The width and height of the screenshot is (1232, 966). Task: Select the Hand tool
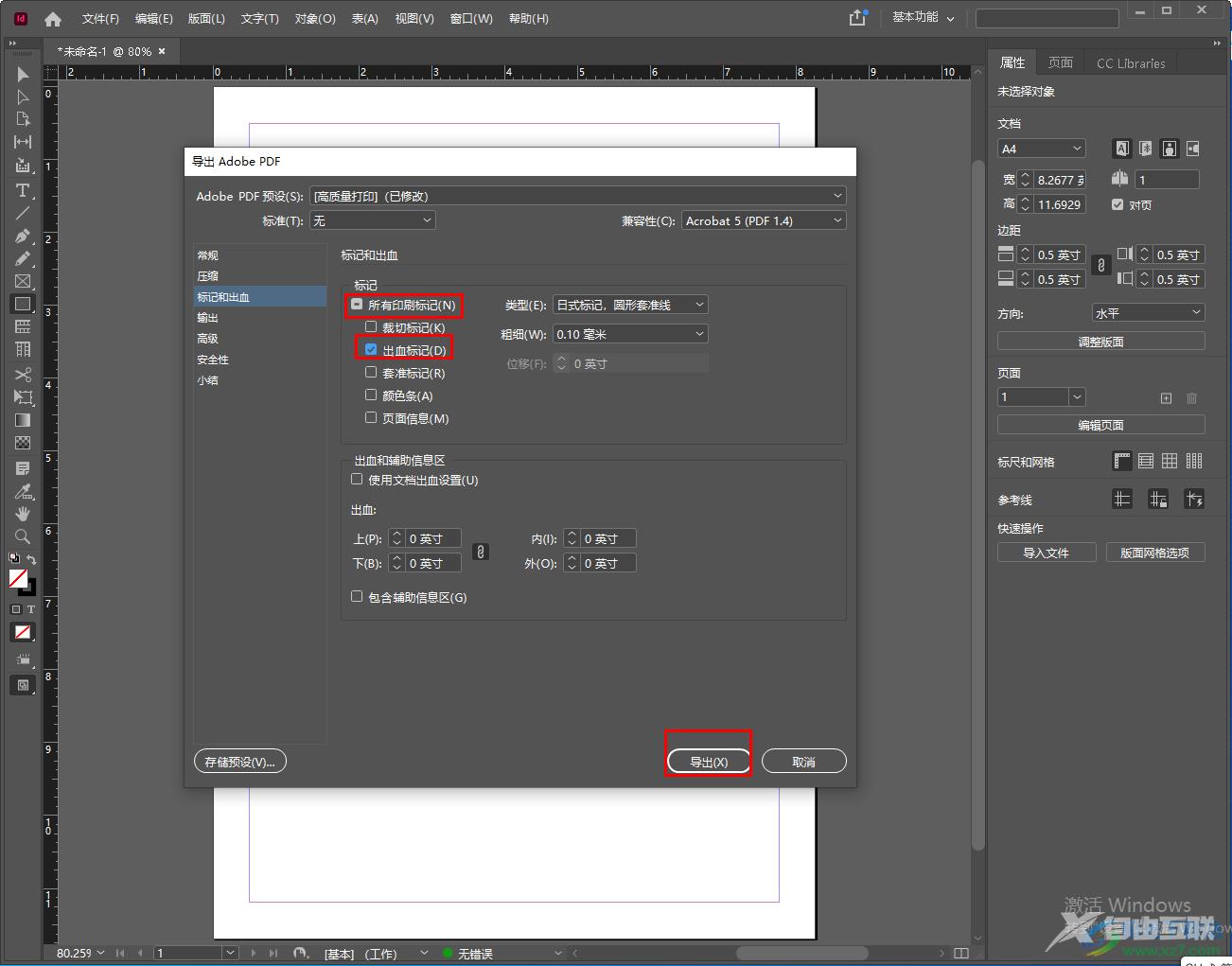[x=23, y=514]
